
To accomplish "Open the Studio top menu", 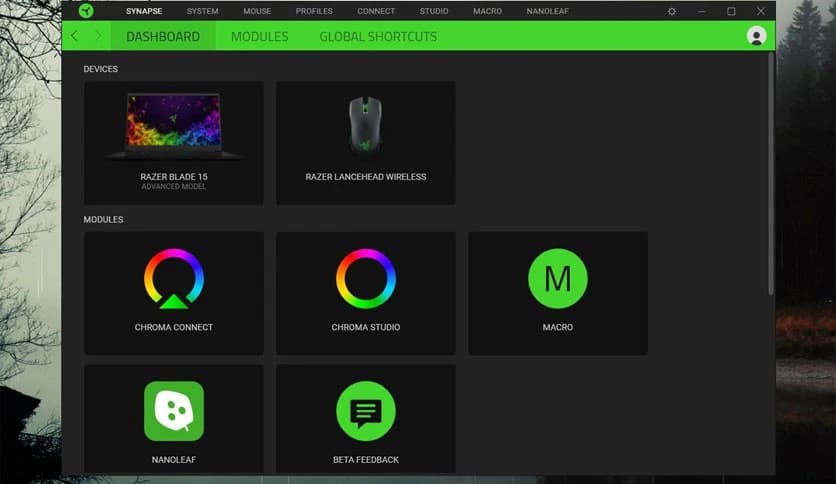I will tap(433, 11).
